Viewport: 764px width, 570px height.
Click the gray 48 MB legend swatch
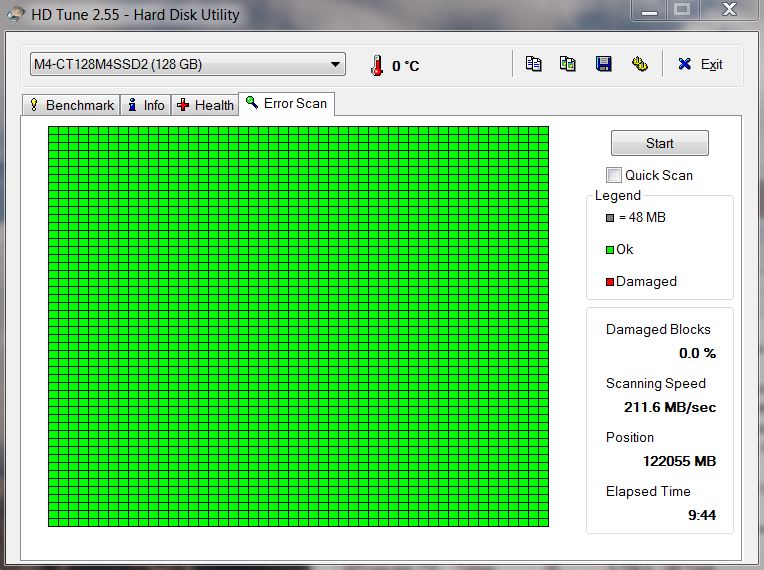[610, 218]
